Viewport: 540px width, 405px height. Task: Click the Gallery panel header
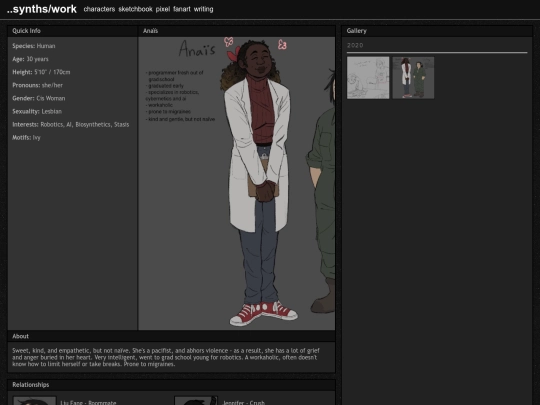437,31
